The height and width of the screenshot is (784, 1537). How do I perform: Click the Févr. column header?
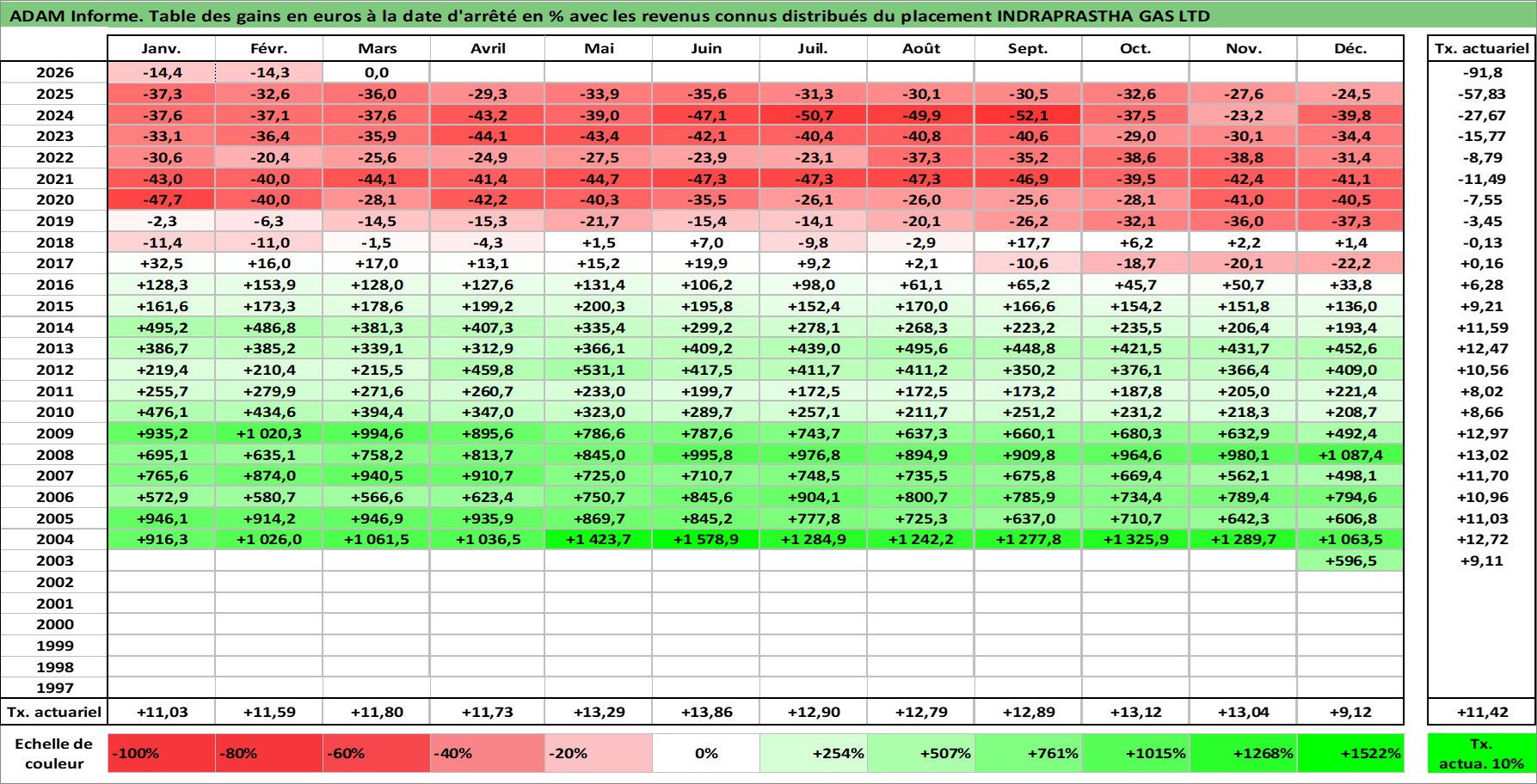click(x=269, y=48)
